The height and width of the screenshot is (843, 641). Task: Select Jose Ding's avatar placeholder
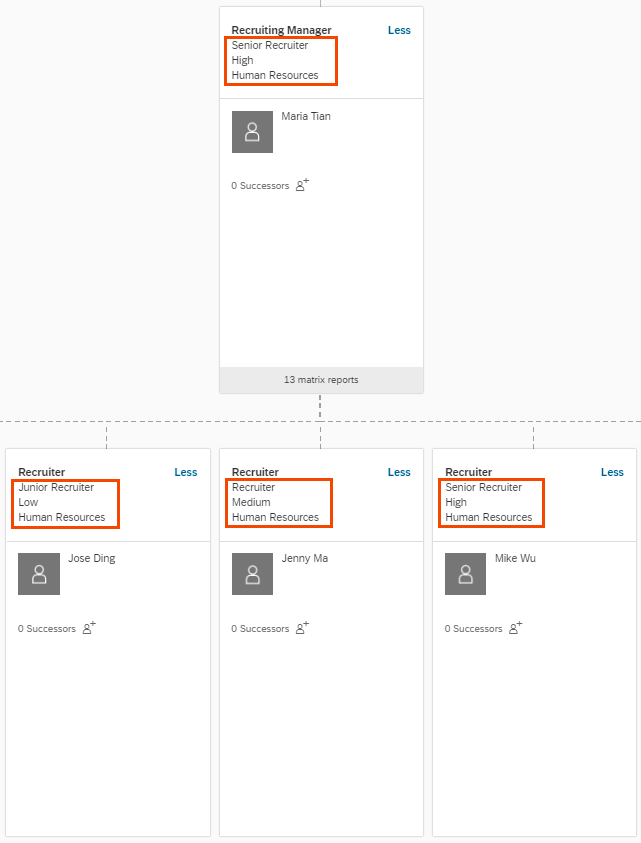(39, 574)
